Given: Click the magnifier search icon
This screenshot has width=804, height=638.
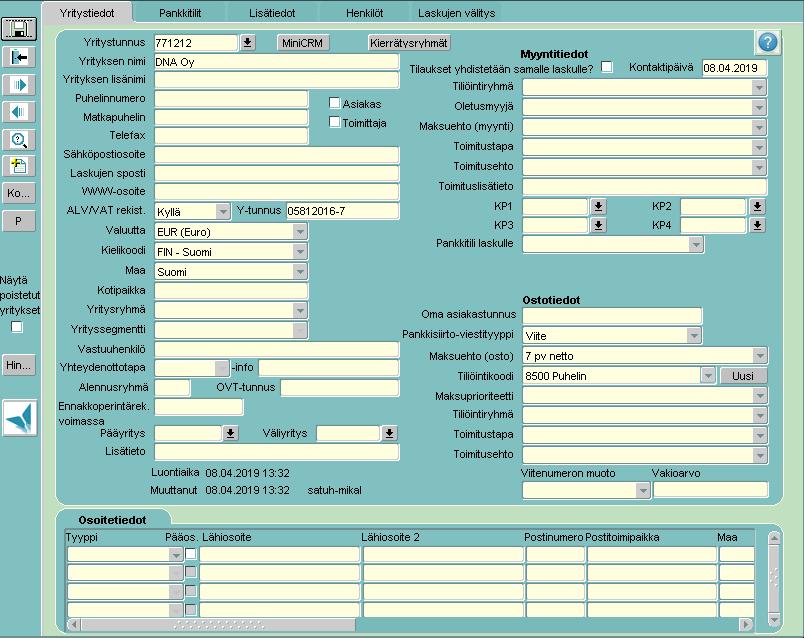Looking at the screenshot, I should click(19, 139).
